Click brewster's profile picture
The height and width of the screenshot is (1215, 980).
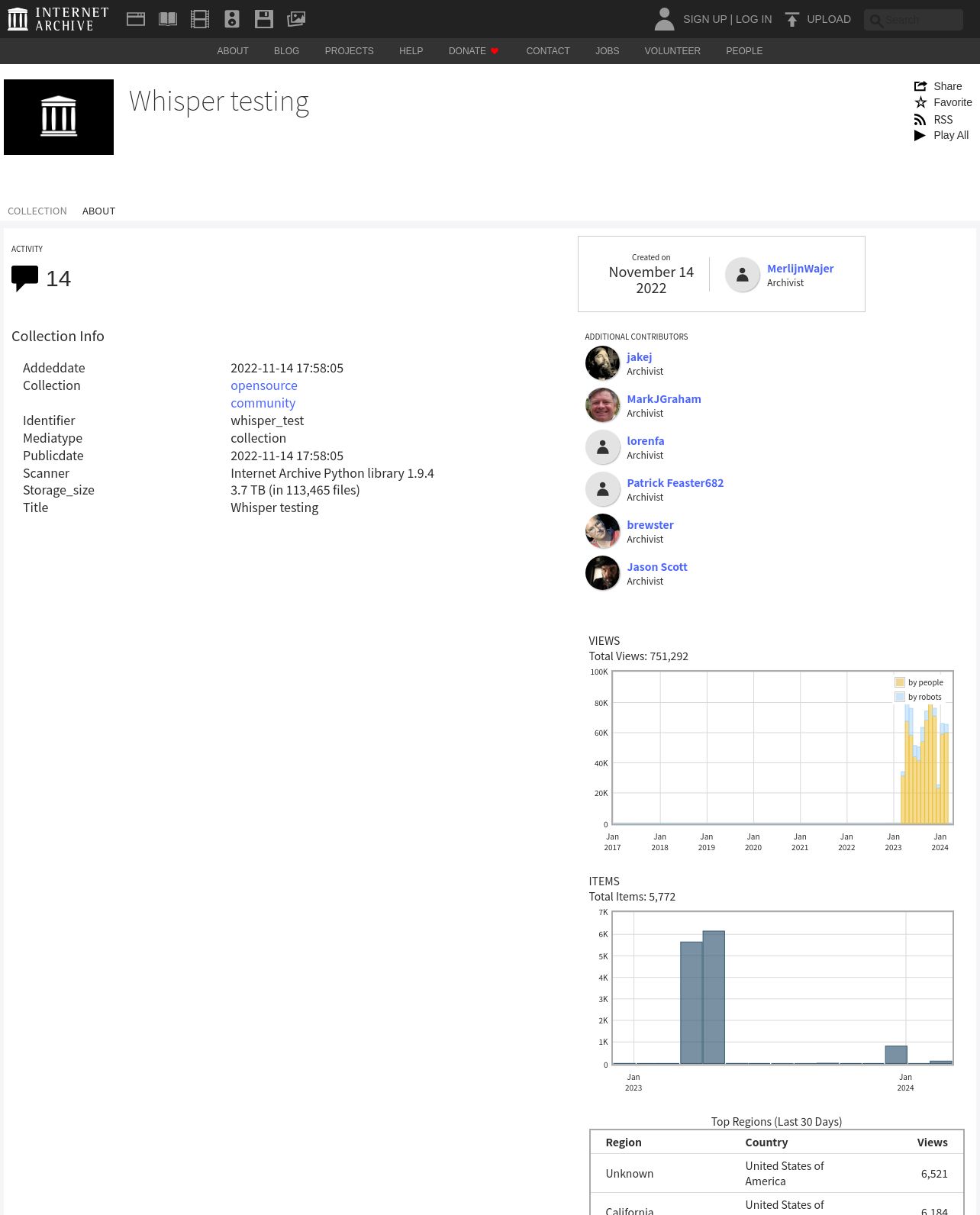coord(602,531)
